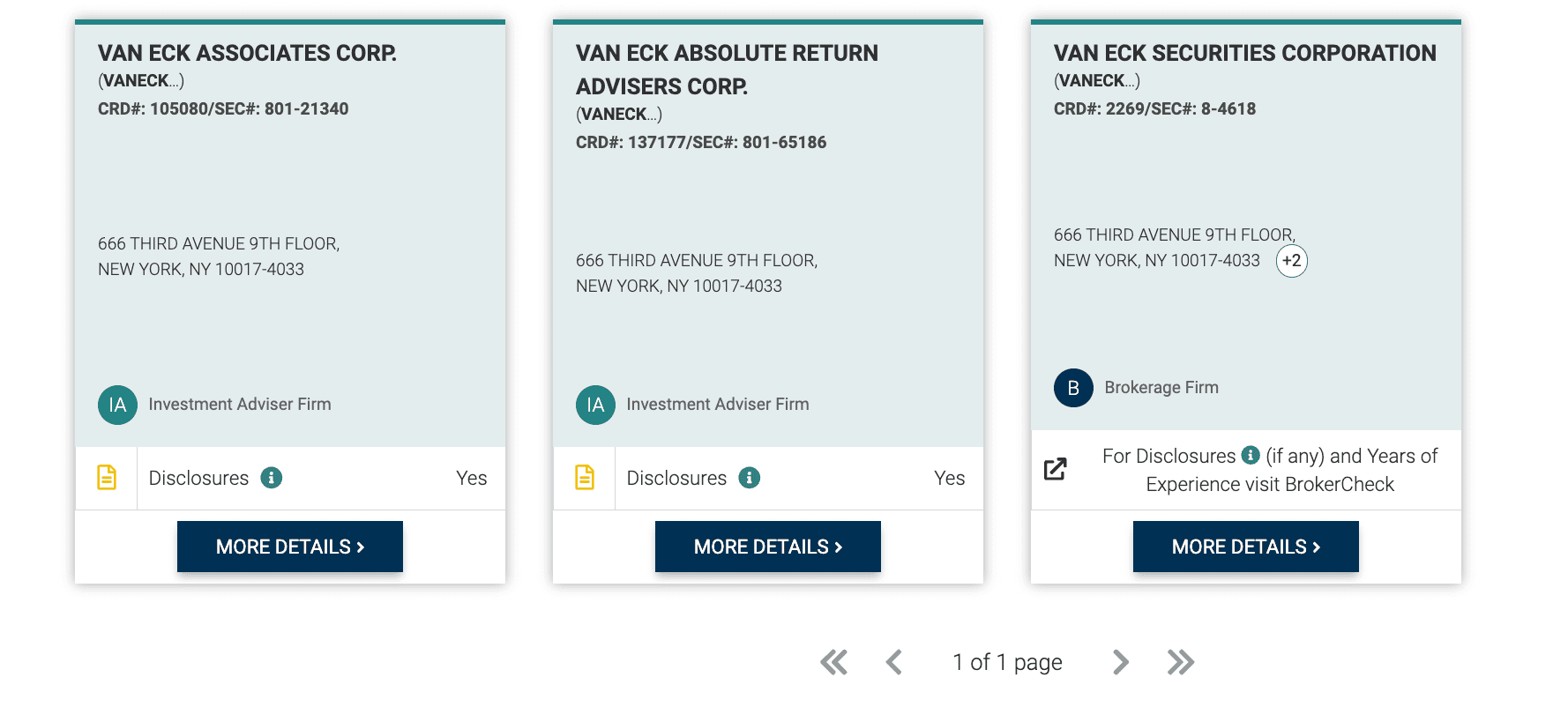Open More Details for Van Eck Associates Corp.
This screenshot has width=1568, height=707.
(x=290, y=547)
